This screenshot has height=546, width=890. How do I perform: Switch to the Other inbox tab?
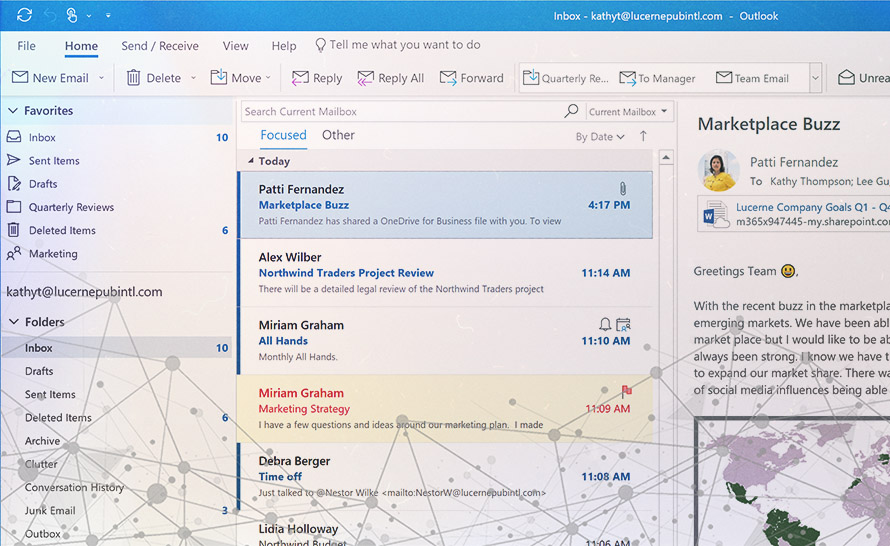(338, 135)
